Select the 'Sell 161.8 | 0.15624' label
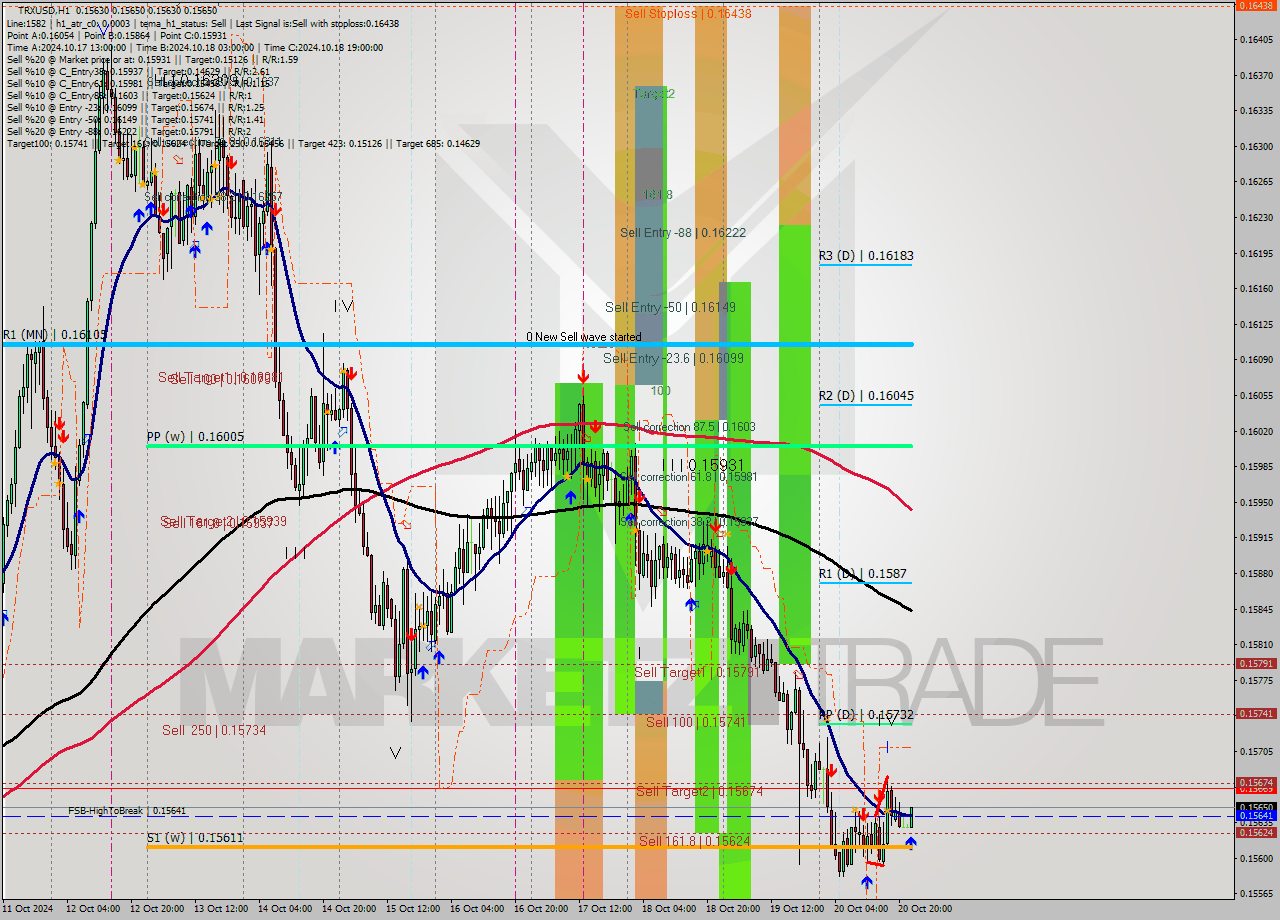1280x920 pixels. point(694,841)
